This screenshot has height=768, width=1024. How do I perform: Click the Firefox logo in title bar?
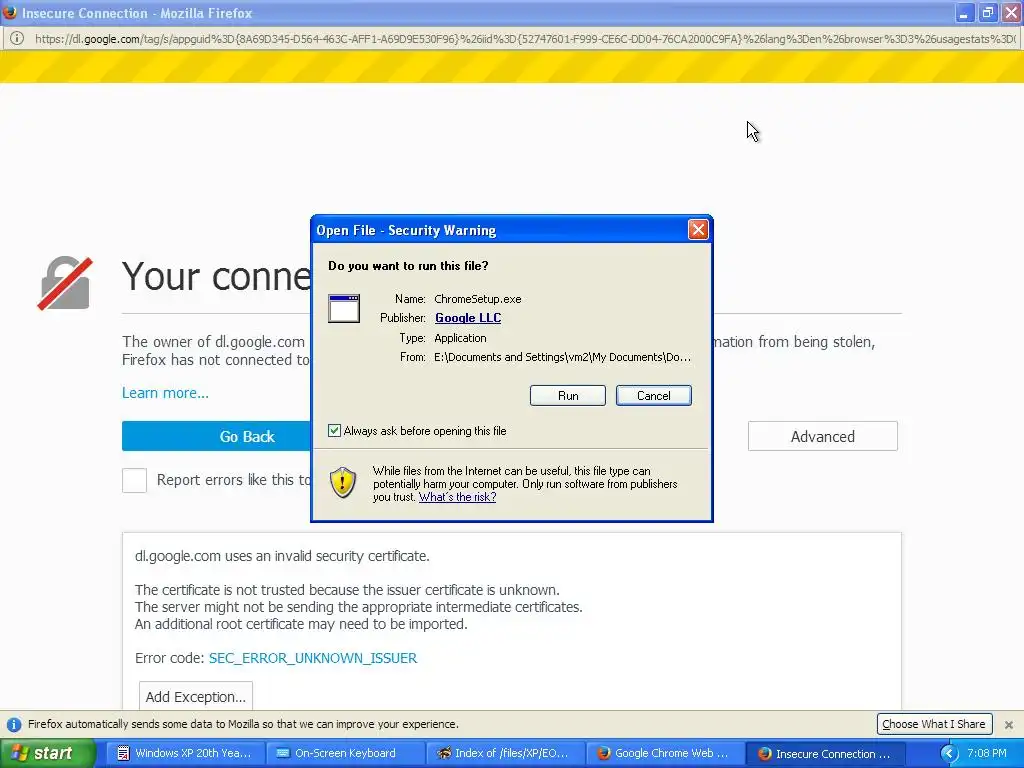pyautogui.click(x=10, y=12)
